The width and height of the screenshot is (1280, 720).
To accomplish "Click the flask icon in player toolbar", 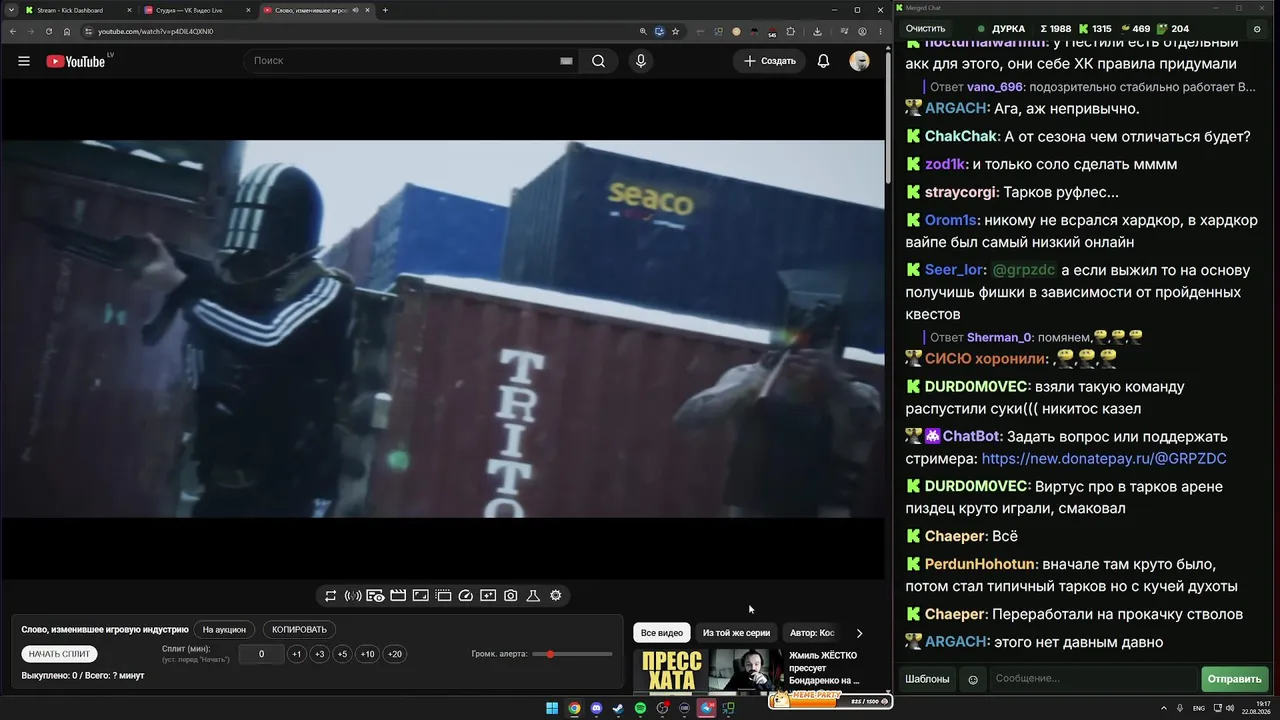I will pos(533,596).
